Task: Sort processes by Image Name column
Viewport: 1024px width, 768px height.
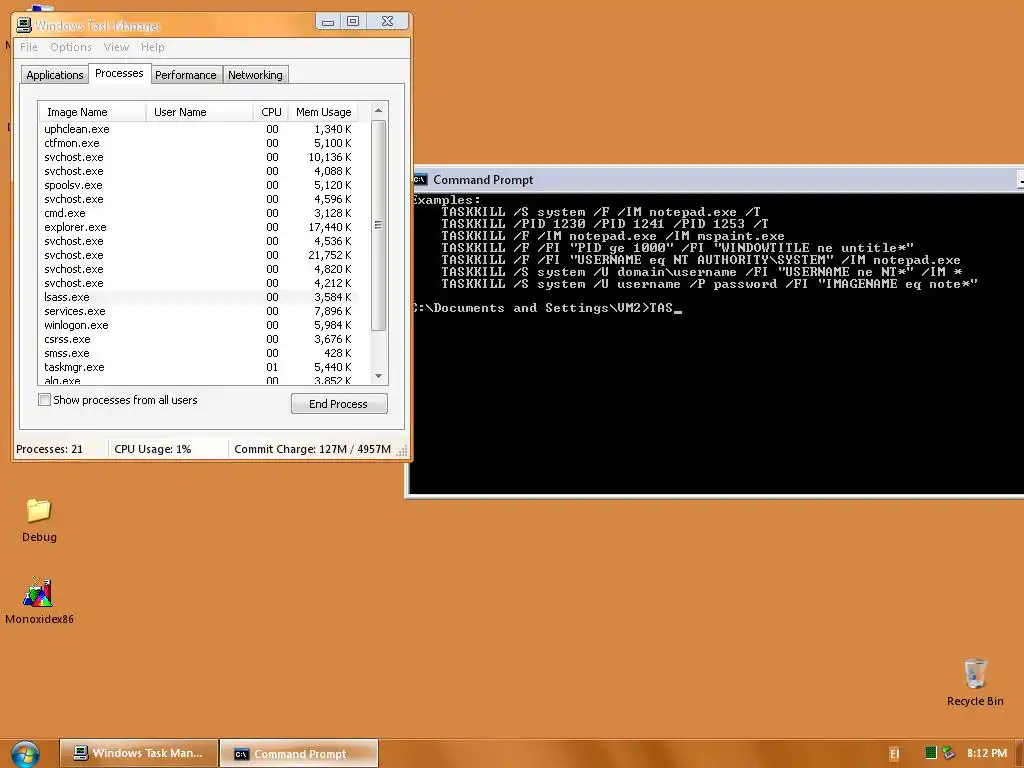Action: pos(92,112)
